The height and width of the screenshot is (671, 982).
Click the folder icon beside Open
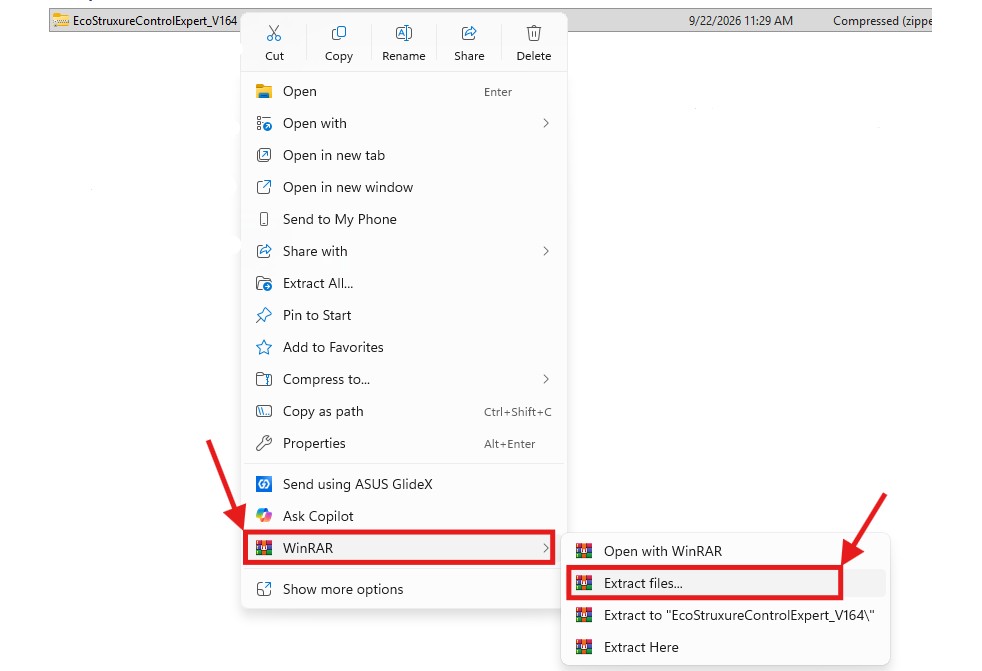coord(264,91)
